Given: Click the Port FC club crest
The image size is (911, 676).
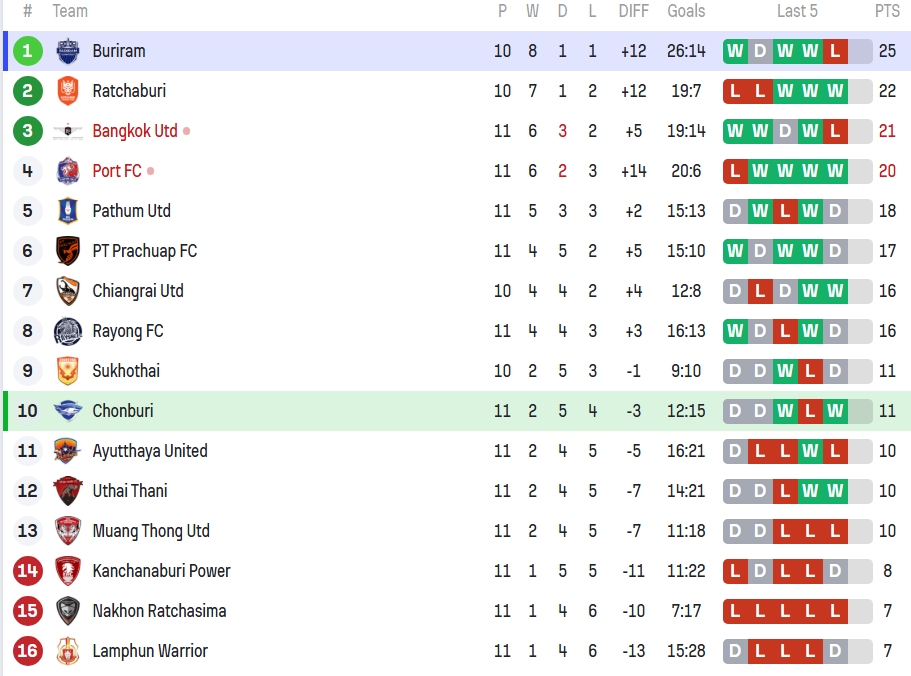Looking at the screenshot, I should tap(68, 171).
